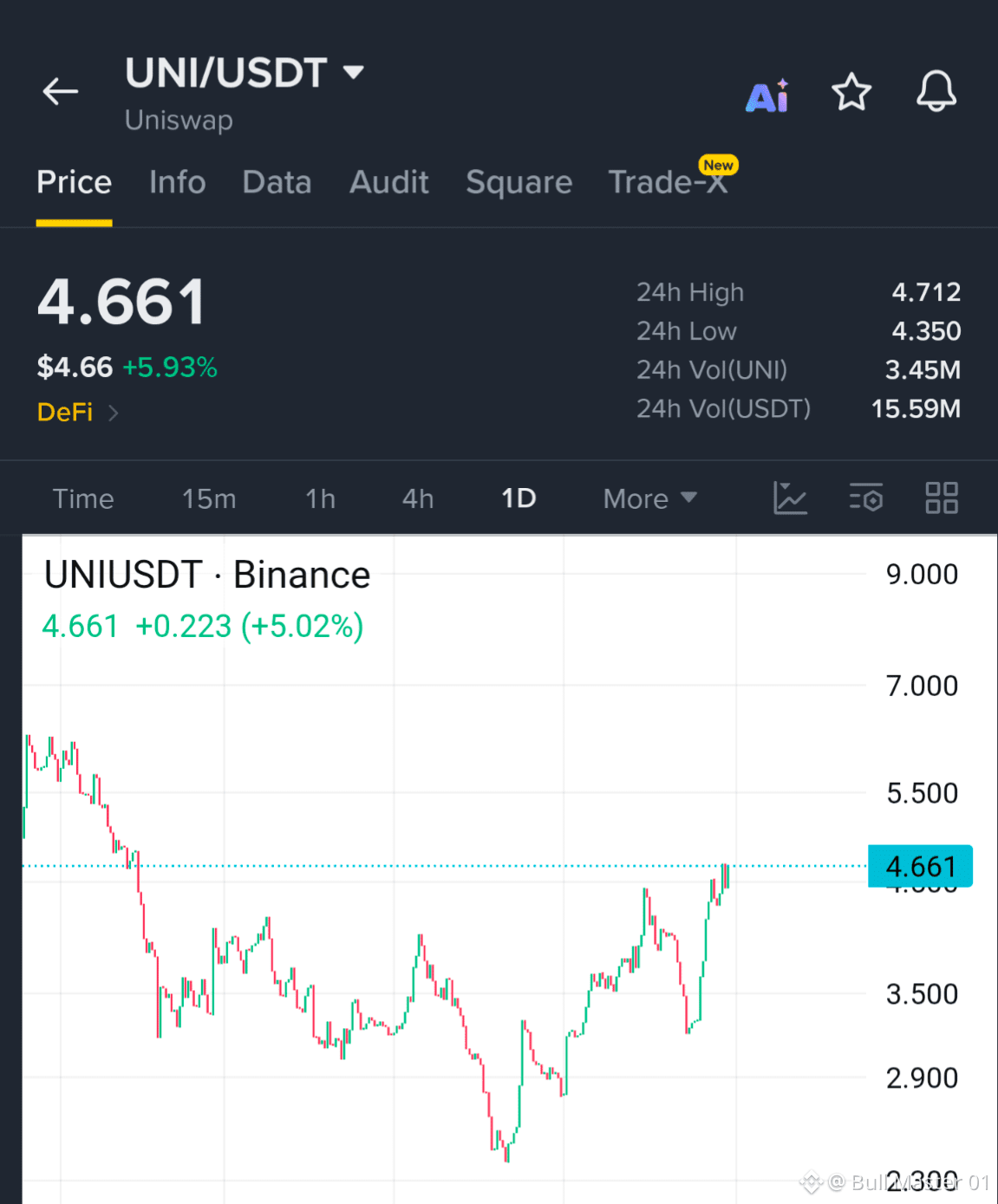
Task: Switch to the Square tab
Action: pyautogui.click(x=519, y=182)
